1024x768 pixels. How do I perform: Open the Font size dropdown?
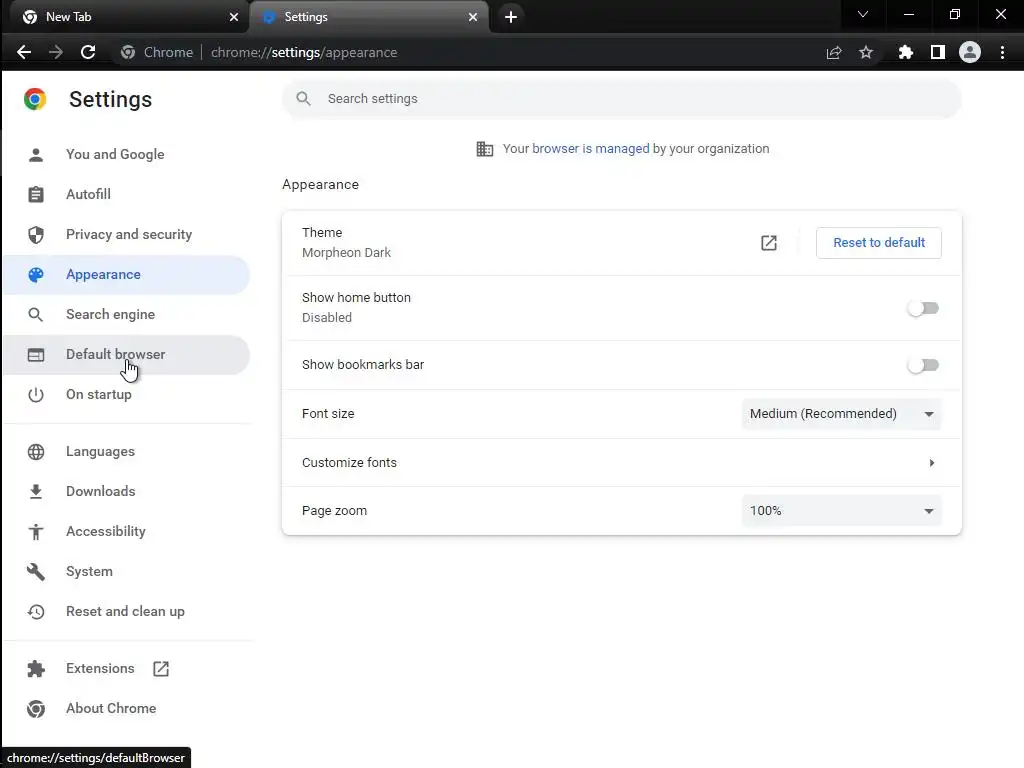841,414
